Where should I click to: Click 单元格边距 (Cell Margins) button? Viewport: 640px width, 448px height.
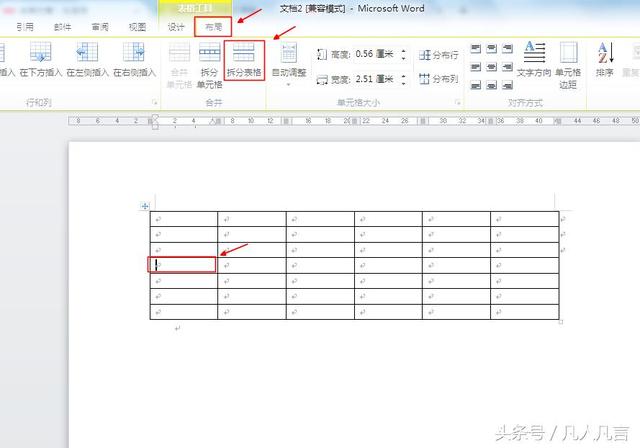click(x=568, y=65)
